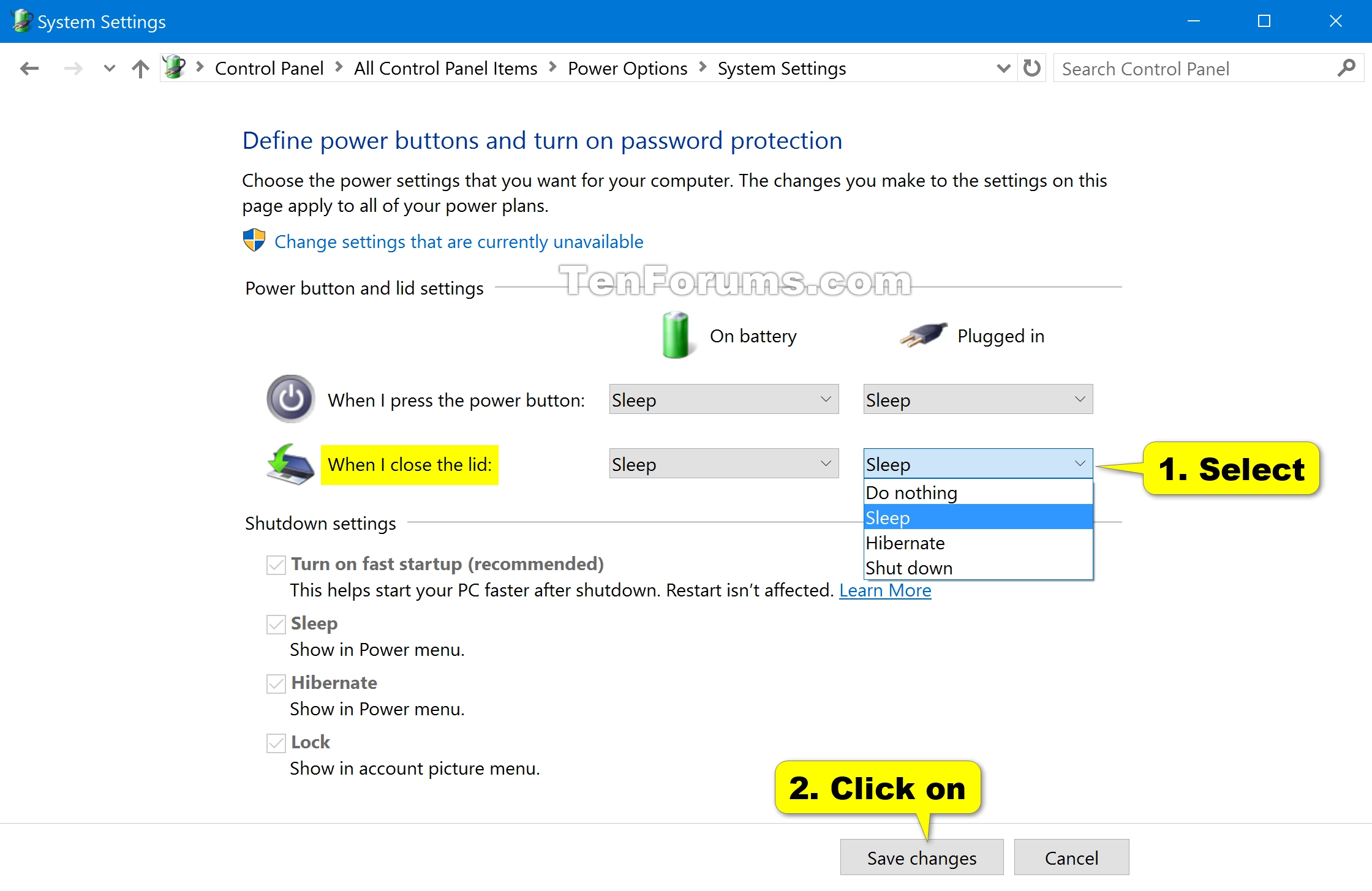Viewport: 1372px width, 891px height.
Task: Refresh the System Settings page
Action: [x=1031, y=68]
